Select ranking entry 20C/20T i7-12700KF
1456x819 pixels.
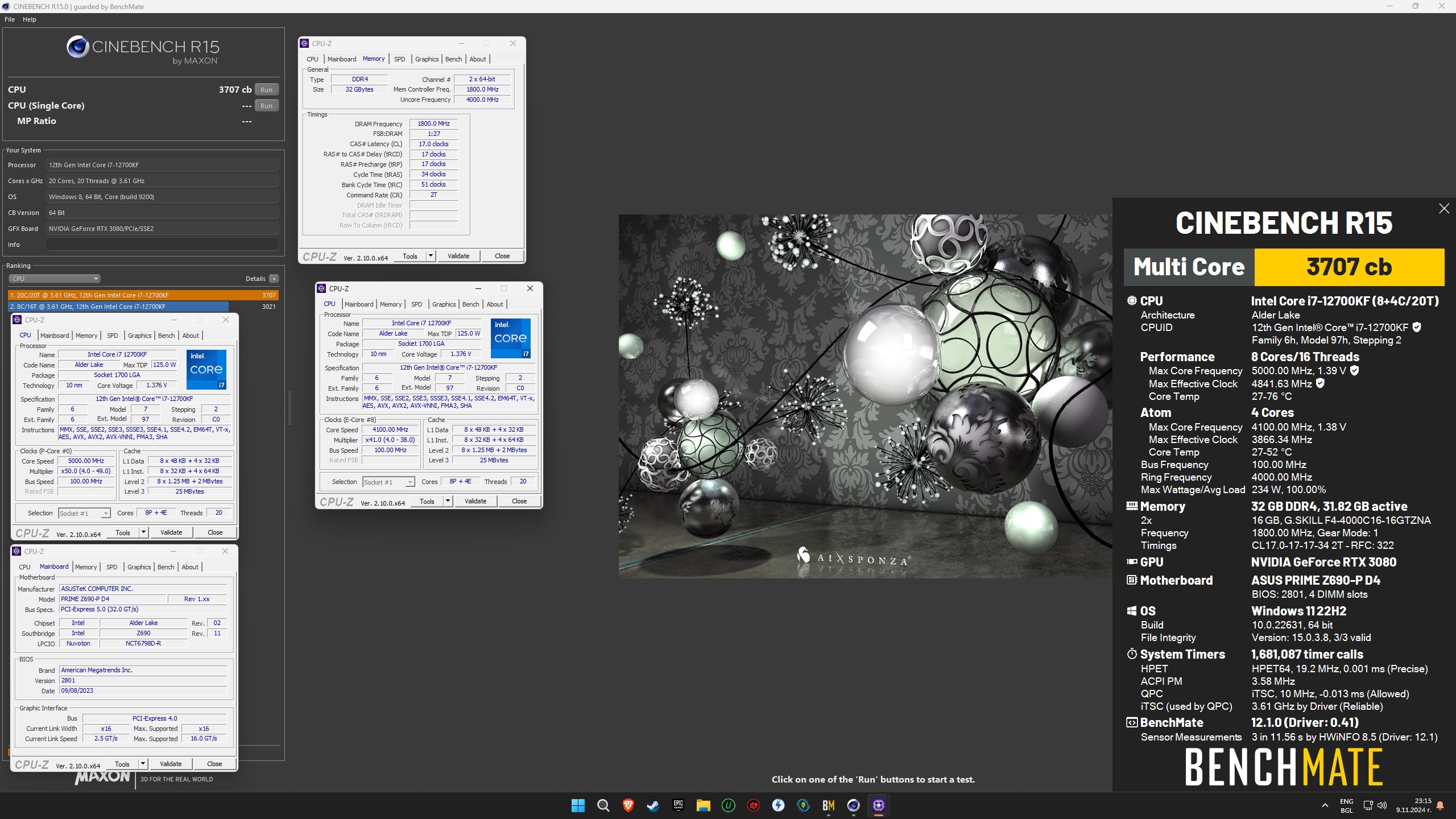click(143, 295)
